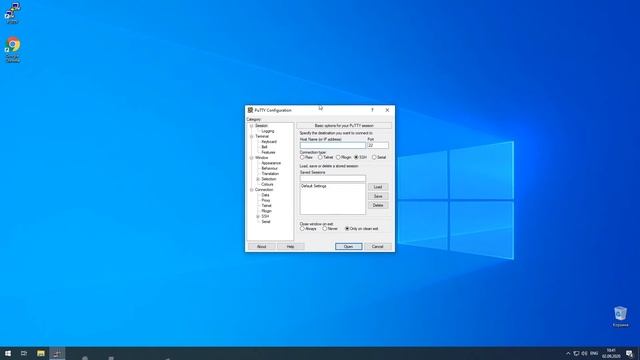Focus the Port number field

tap(378, 145)
